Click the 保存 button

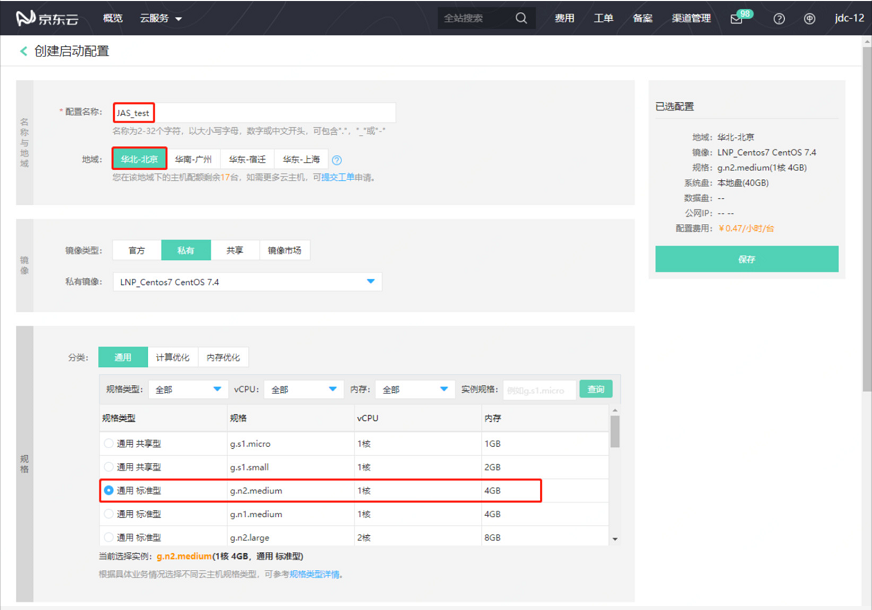point(747,259)
